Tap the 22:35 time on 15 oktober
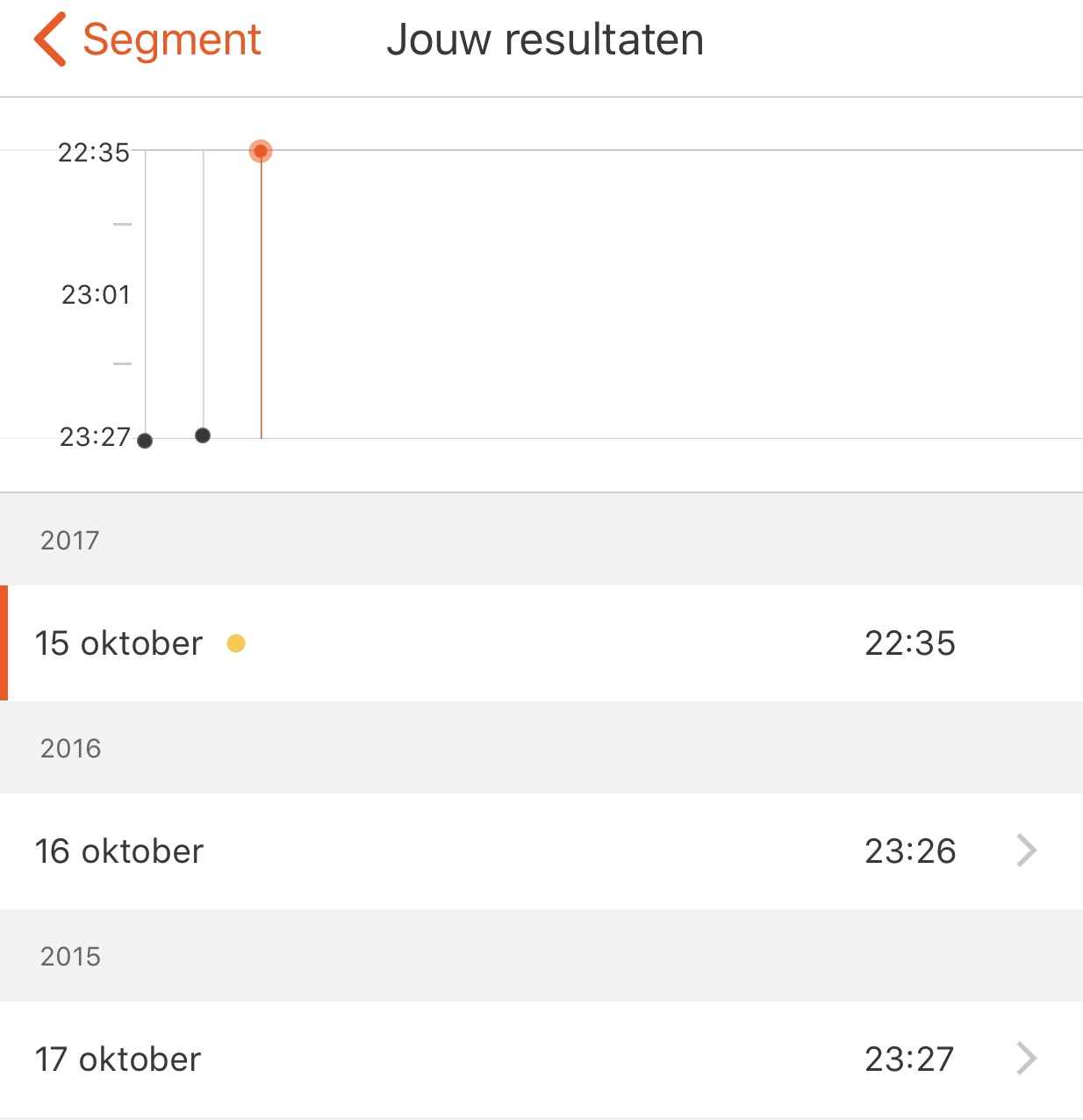 [909, 643]
